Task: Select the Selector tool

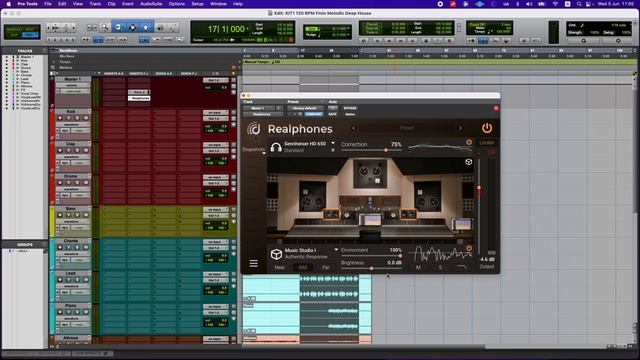Action: tap(132, 28)
